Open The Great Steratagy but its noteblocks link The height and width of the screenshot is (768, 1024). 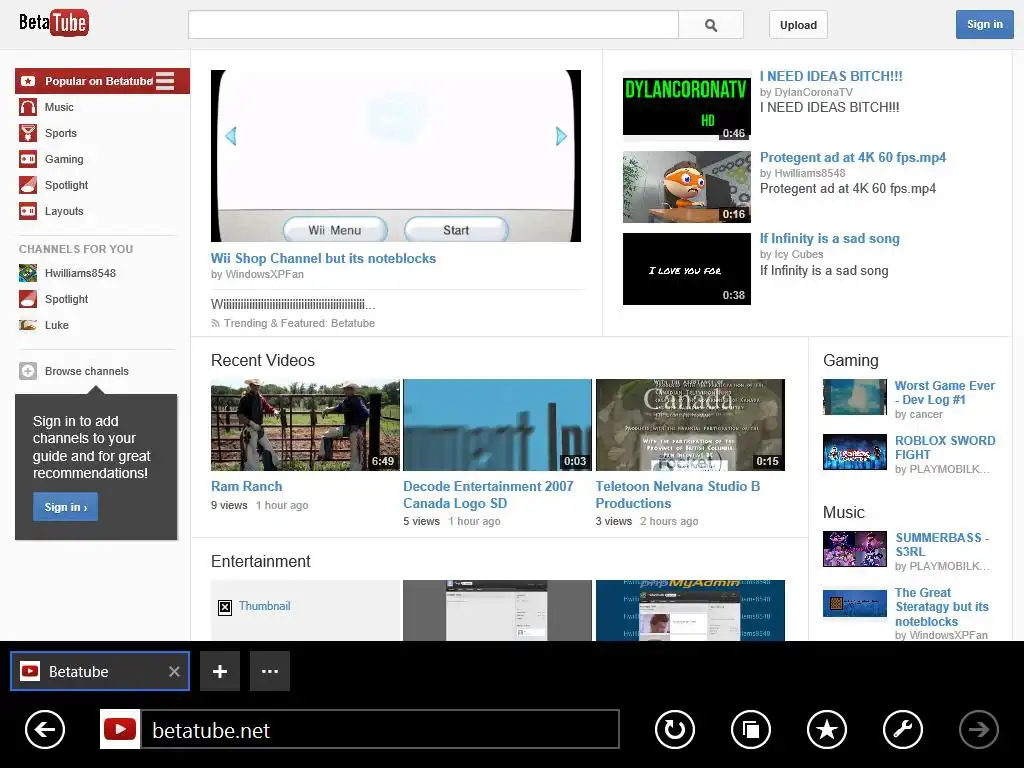tap(942, 607)
